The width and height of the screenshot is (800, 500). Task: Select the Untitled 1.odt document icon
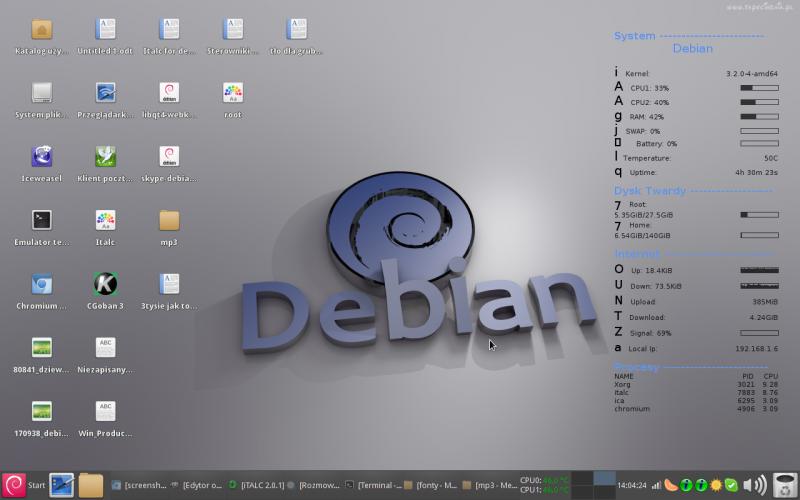click(105, 29)
